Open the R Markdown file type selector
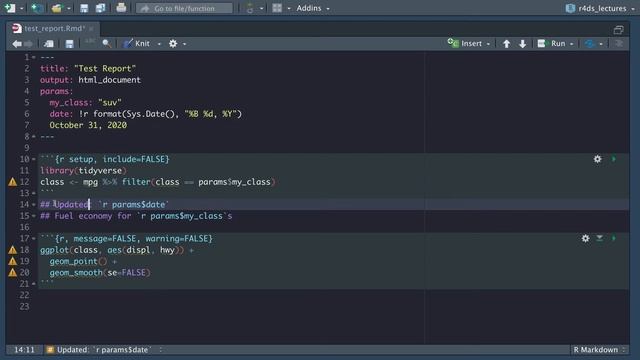This screenshot has height=360, width=640. [599, 350]
